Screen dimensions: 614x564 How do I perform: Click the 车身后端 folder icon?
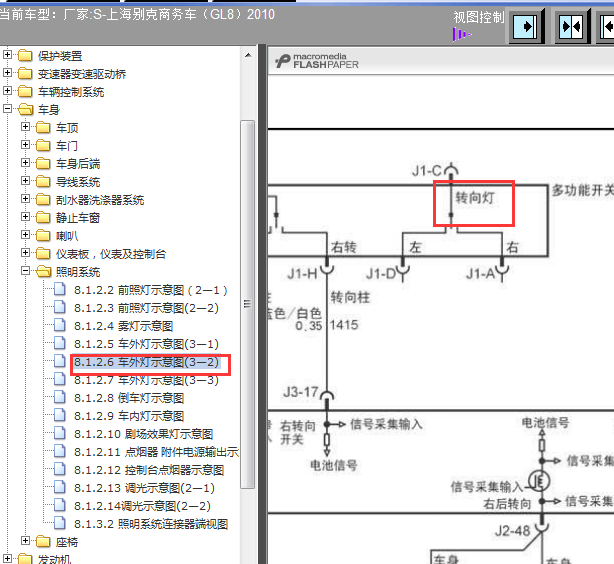43,164
